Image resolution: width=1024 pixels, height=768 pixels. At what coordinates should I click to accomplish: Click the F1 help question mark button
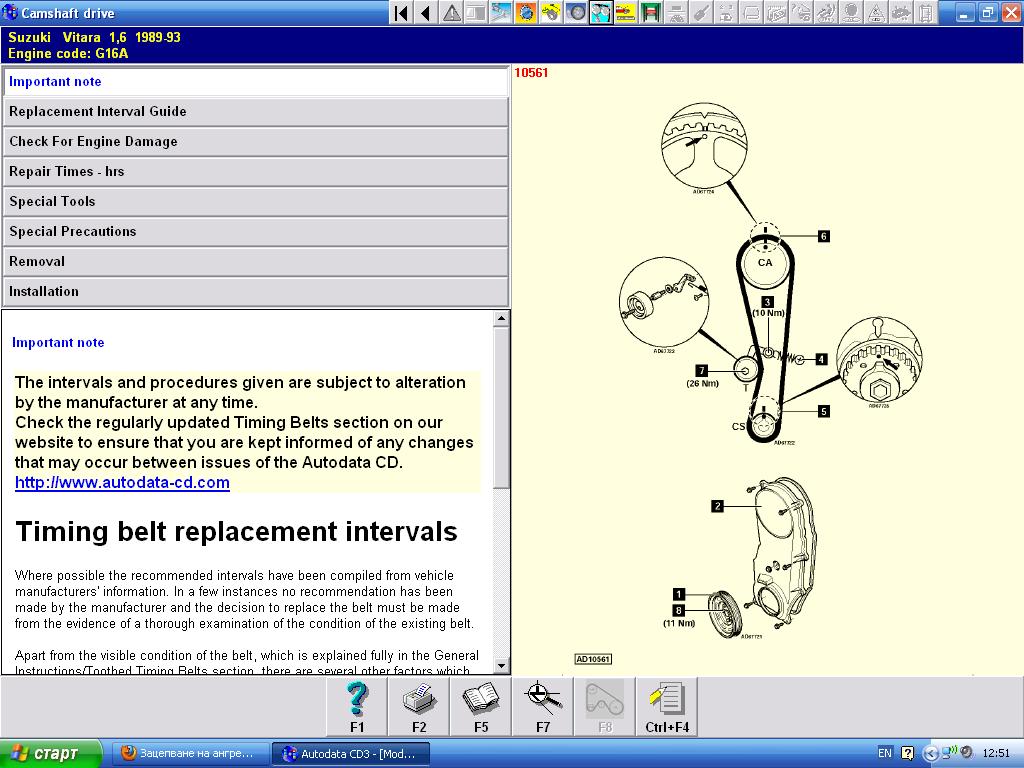pyautogui.click(x=357, y=706)
